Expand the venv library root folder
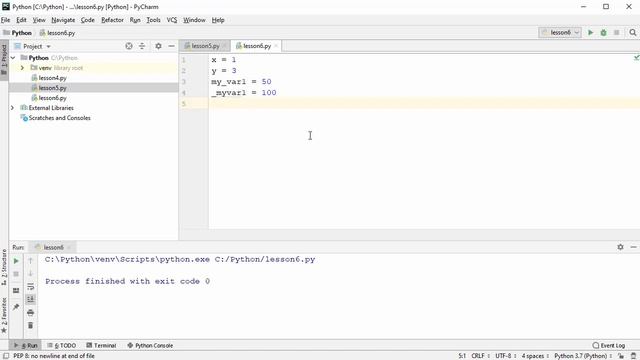The width and height of the screenshot is (640, 360). [22, 68]
